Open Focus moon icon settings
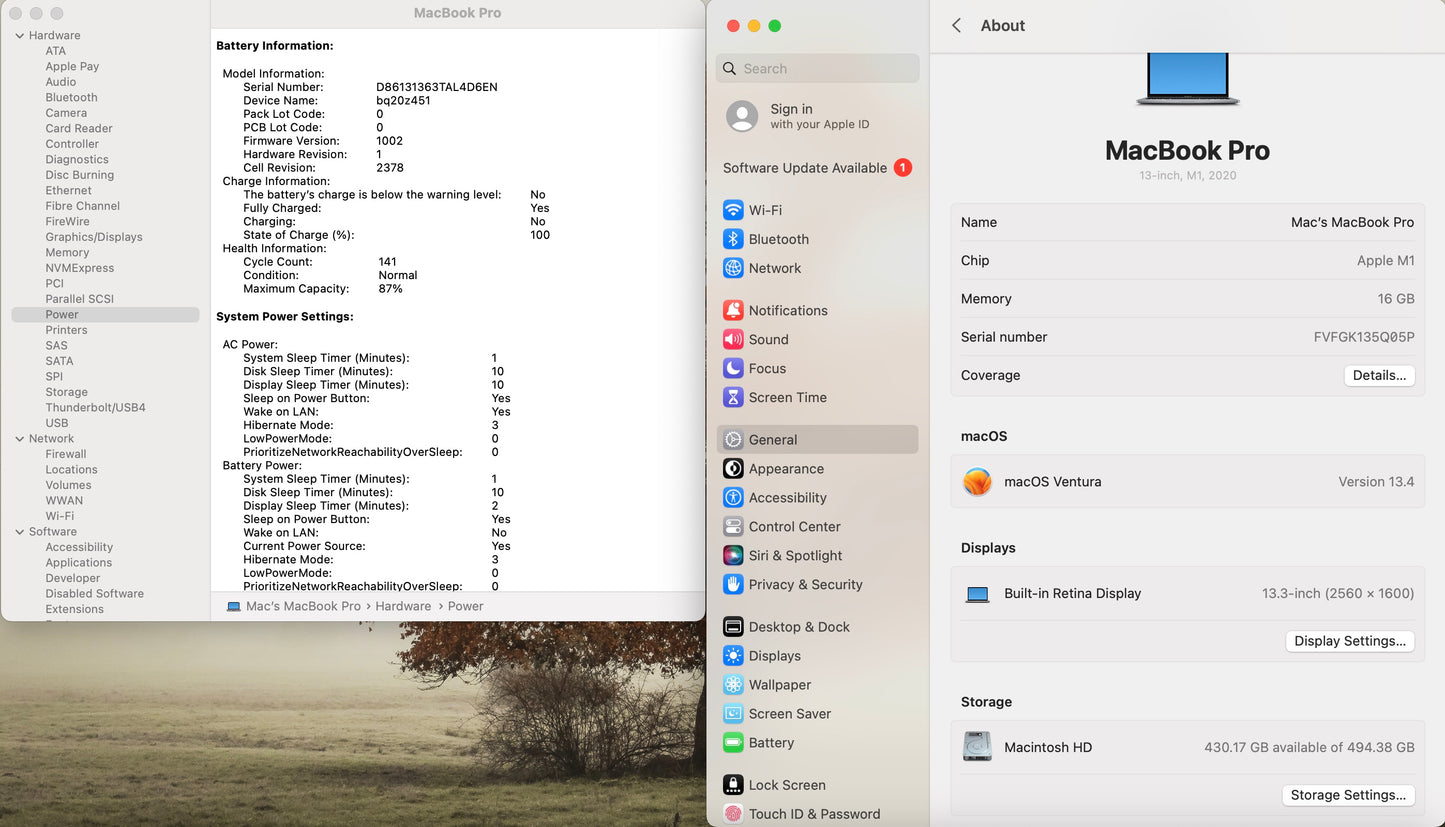 pos(733,369)
